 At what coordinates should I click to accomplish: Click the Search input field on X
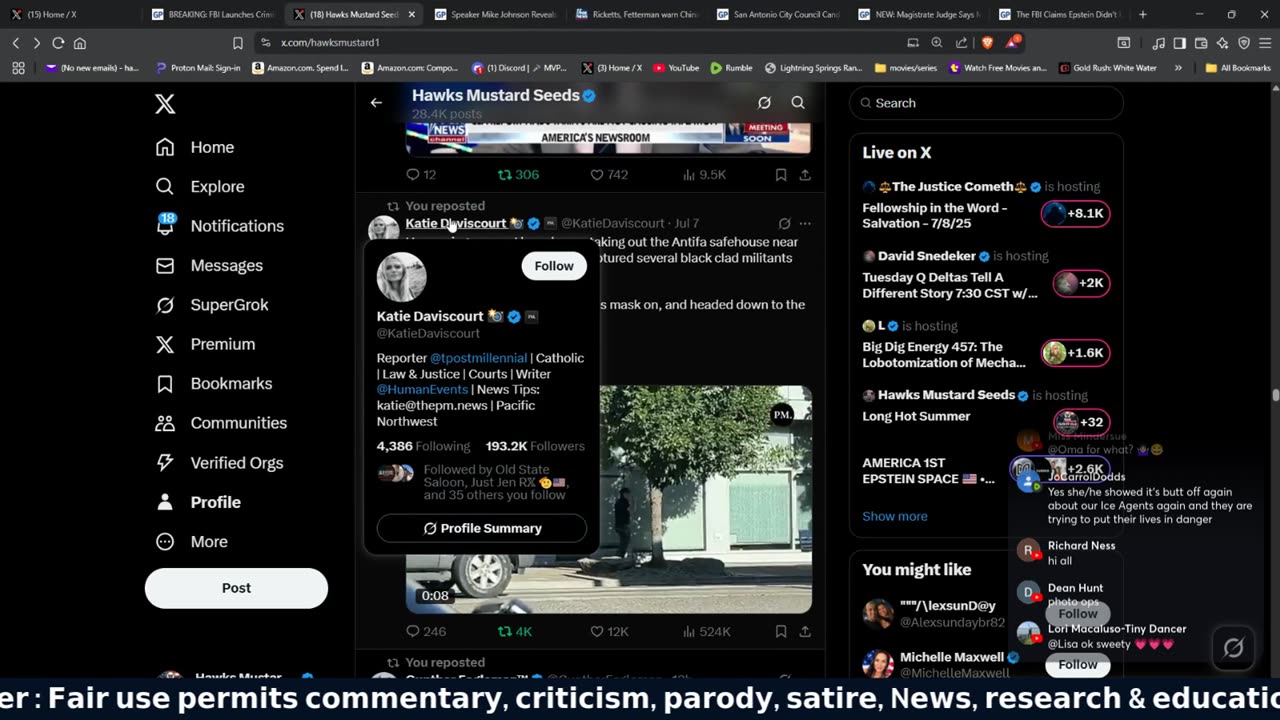pyautogui.click(x=986, y=103)
